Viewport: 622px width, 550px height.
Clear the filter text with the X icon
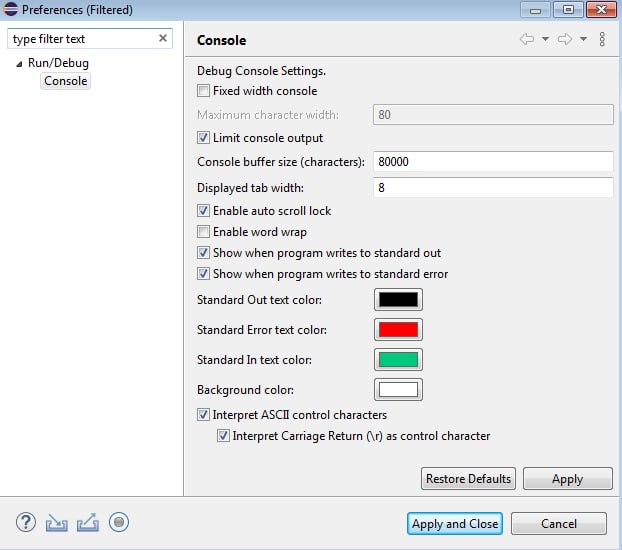pyautogui.click(x=163, y=38)
